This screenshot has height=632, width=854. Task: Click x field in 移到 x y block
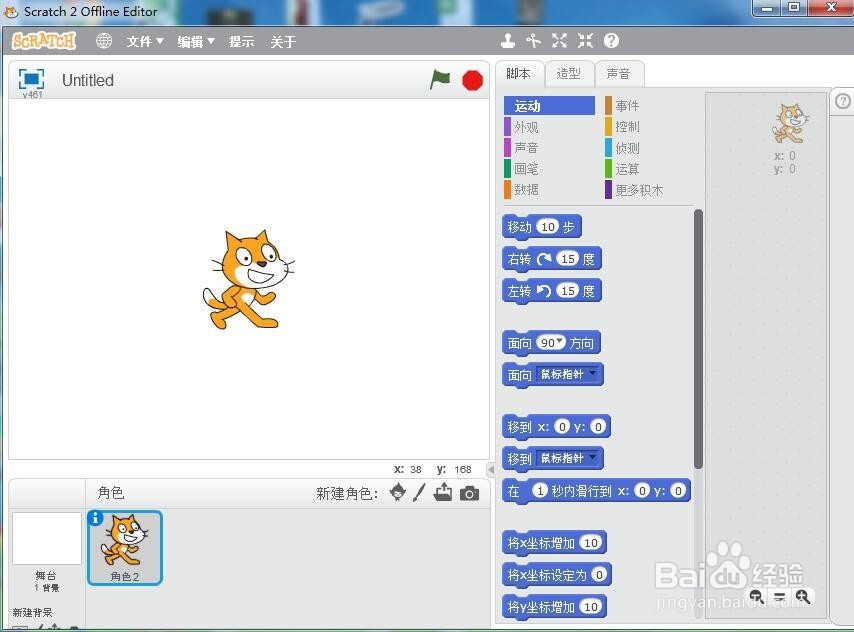click(562, 427)
